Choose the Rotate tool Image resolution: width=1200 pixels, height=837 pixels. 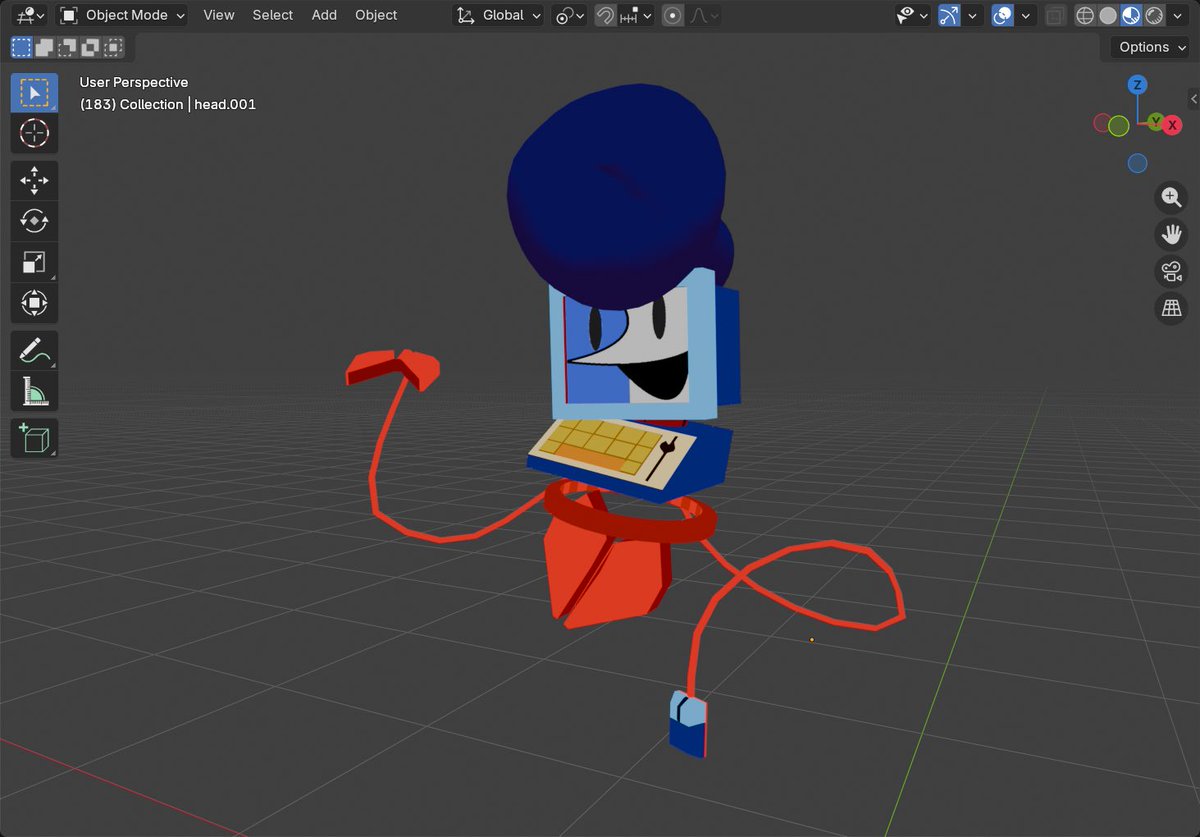coord(34,221)
